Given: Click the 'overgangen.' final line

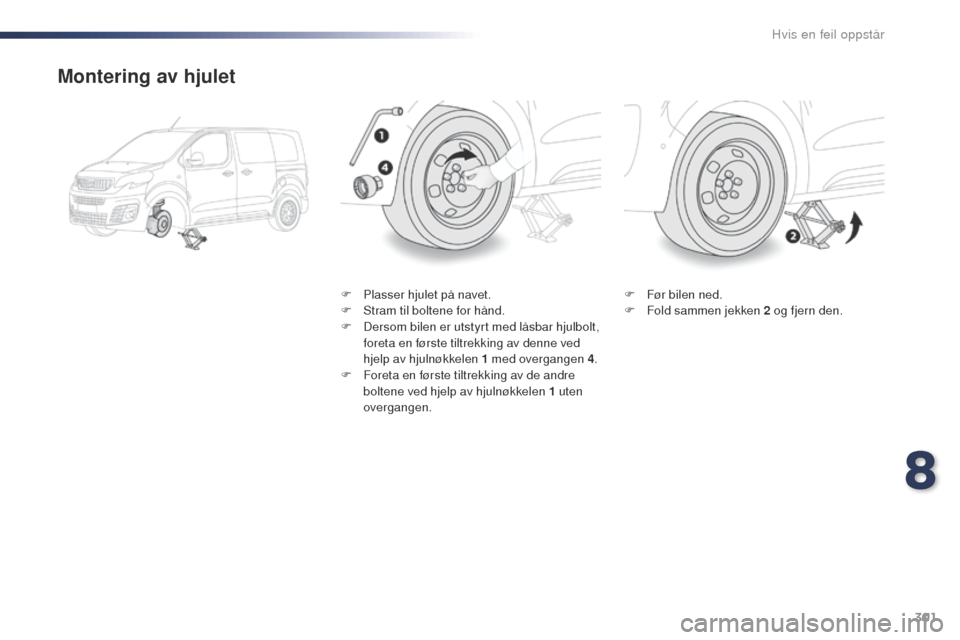Looking at the screenshot, I should click(x=397, y=407).
